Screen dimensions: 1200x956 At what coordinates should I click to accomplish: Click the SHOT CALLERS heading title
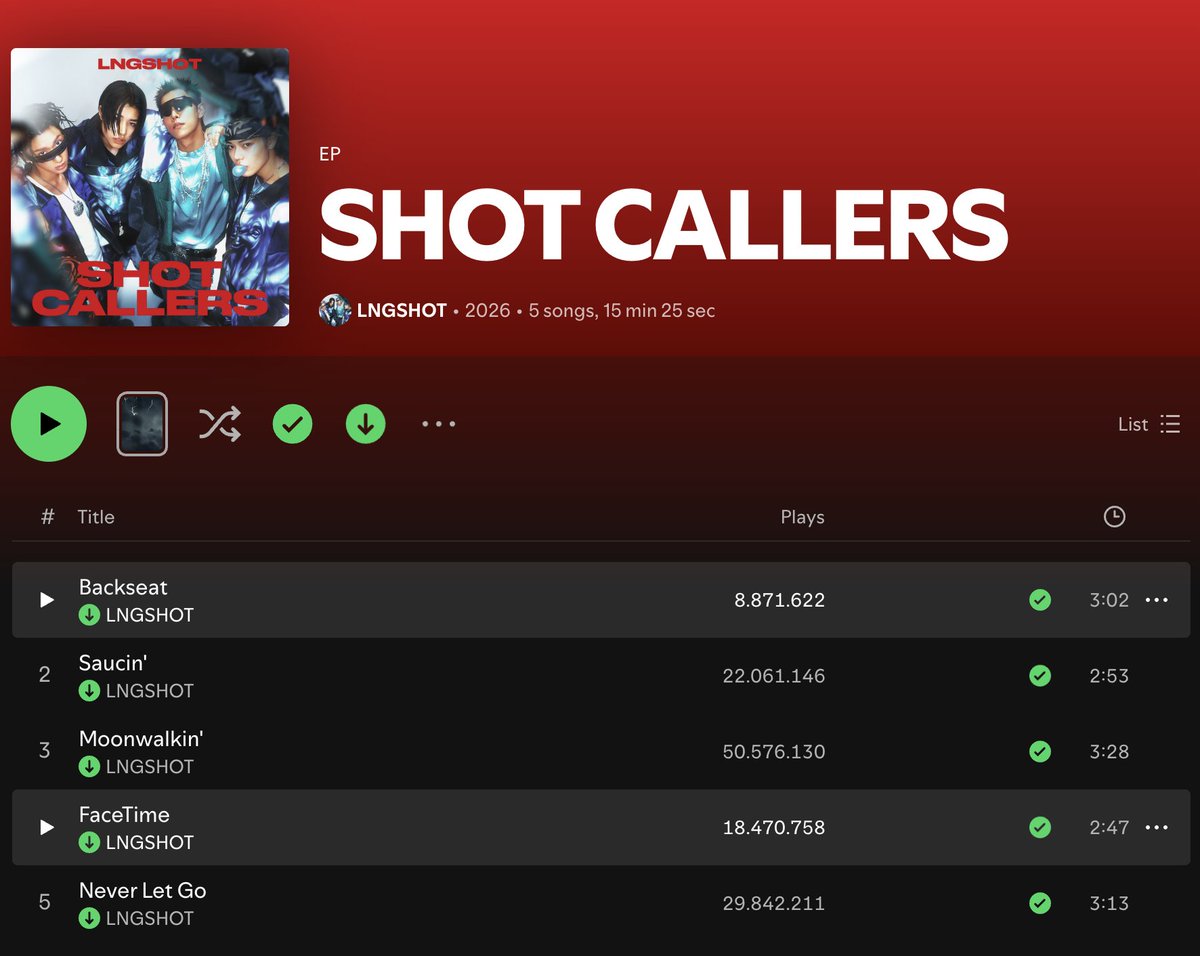pos(663,226)
